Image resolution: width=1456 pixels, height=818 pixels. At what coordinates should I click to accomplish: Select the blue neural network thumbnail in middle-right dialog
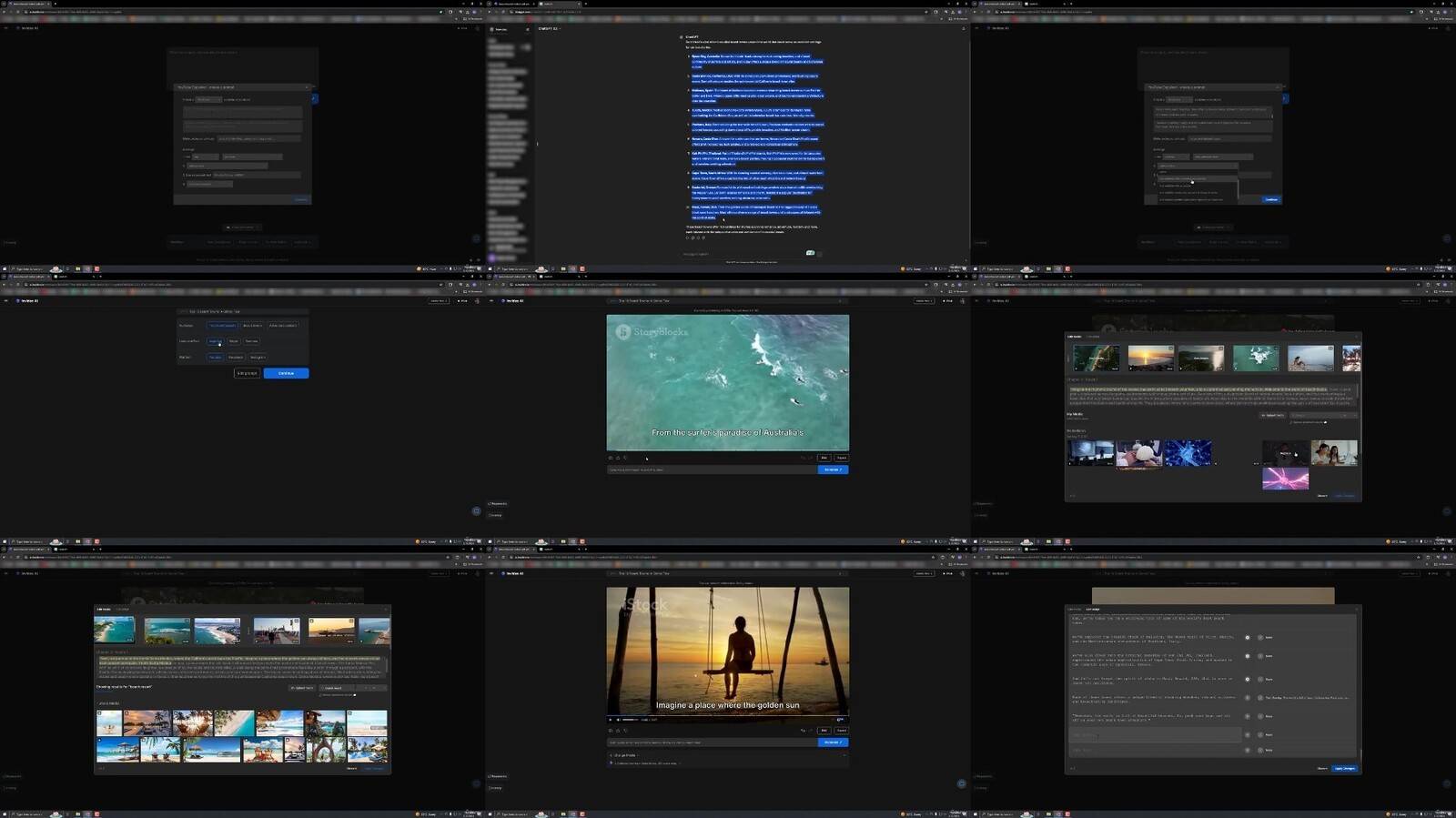coord(1188,452)
